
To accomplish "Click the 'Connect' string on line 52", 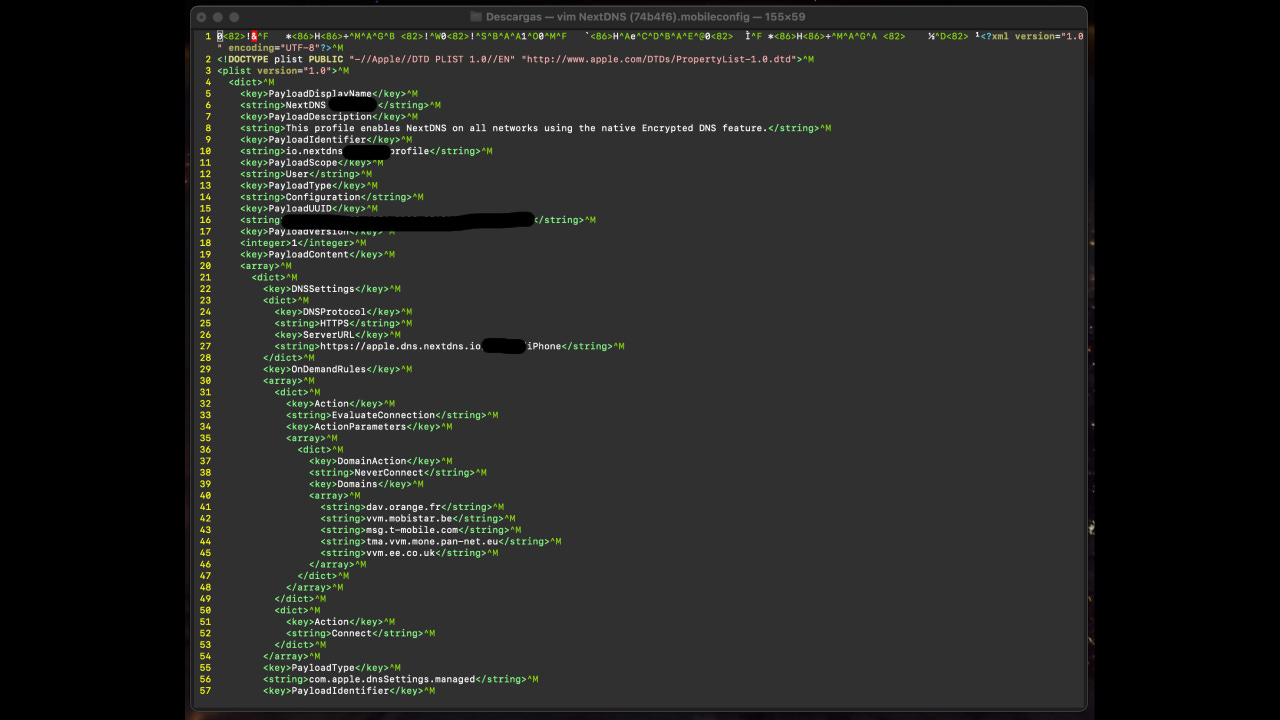I will [x=352, y=634].
